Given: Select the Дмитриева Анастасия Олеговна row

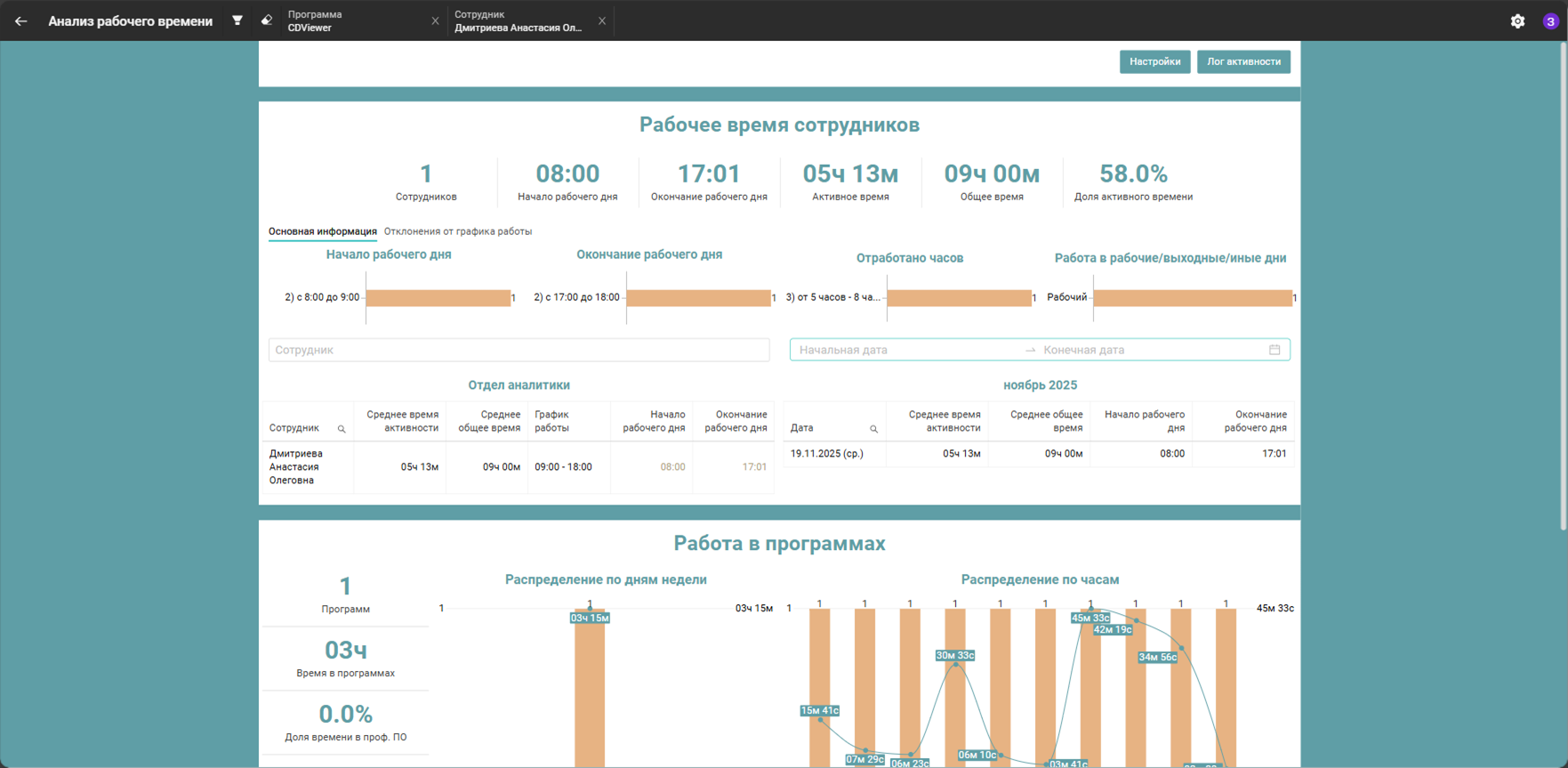Looking at the screenshot, I should point(519,467).
